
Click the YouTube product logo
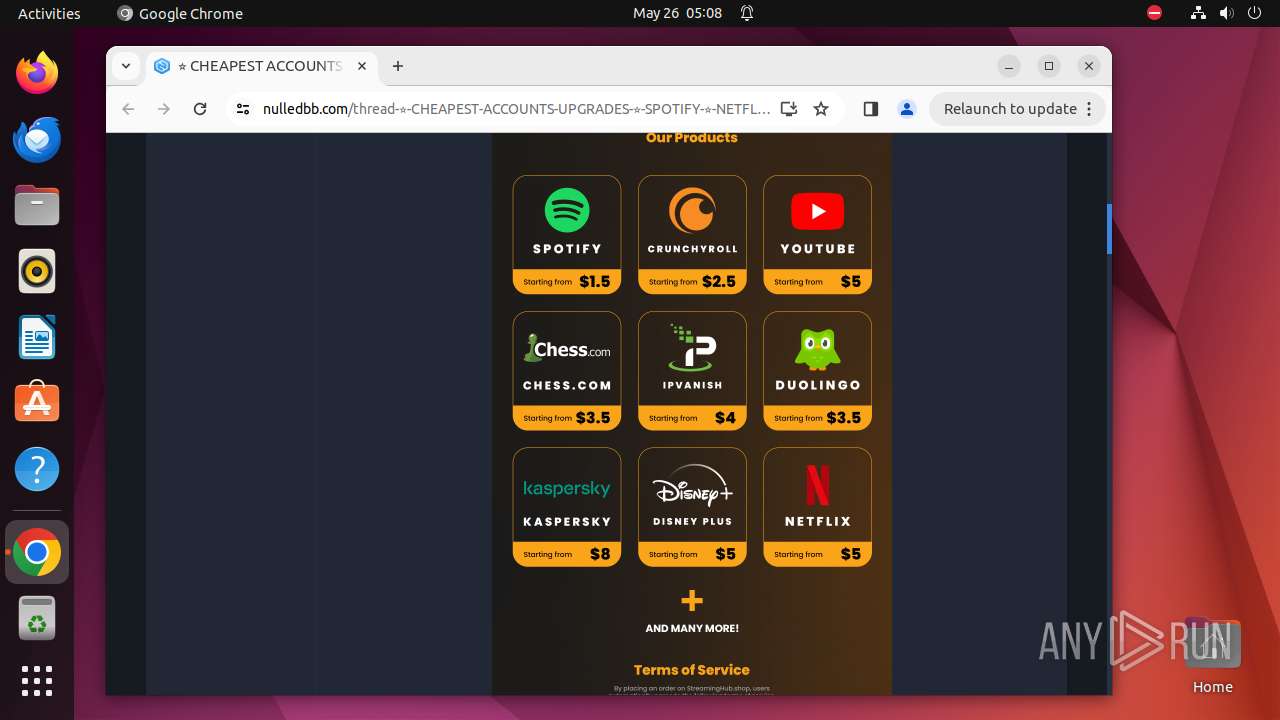(x=818, y=211)
